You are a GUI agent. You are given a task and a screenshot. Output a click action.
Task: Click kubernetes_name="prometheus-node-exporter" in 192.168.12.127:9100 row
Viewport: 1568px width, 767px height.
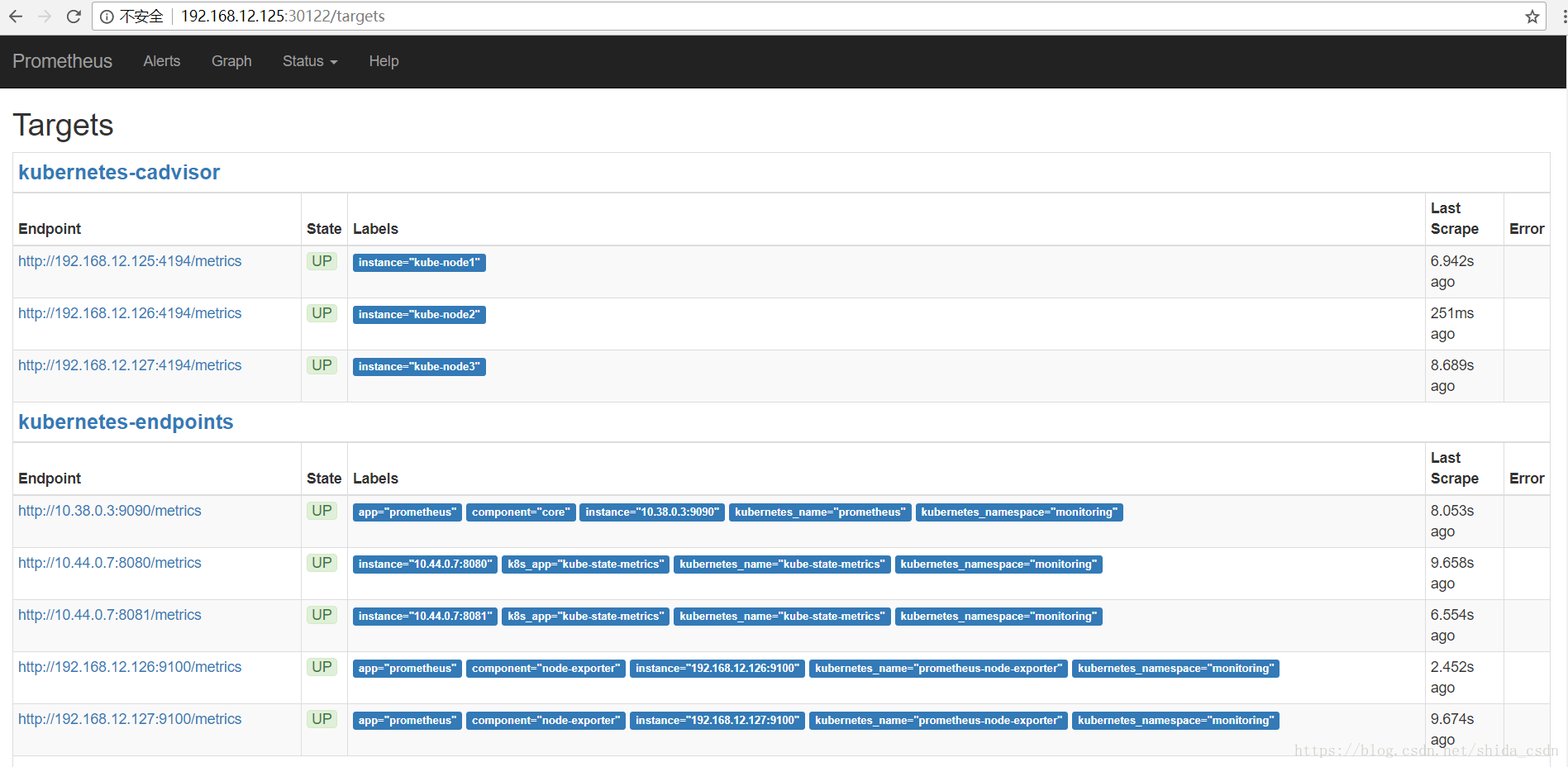(x=938, y=721)
